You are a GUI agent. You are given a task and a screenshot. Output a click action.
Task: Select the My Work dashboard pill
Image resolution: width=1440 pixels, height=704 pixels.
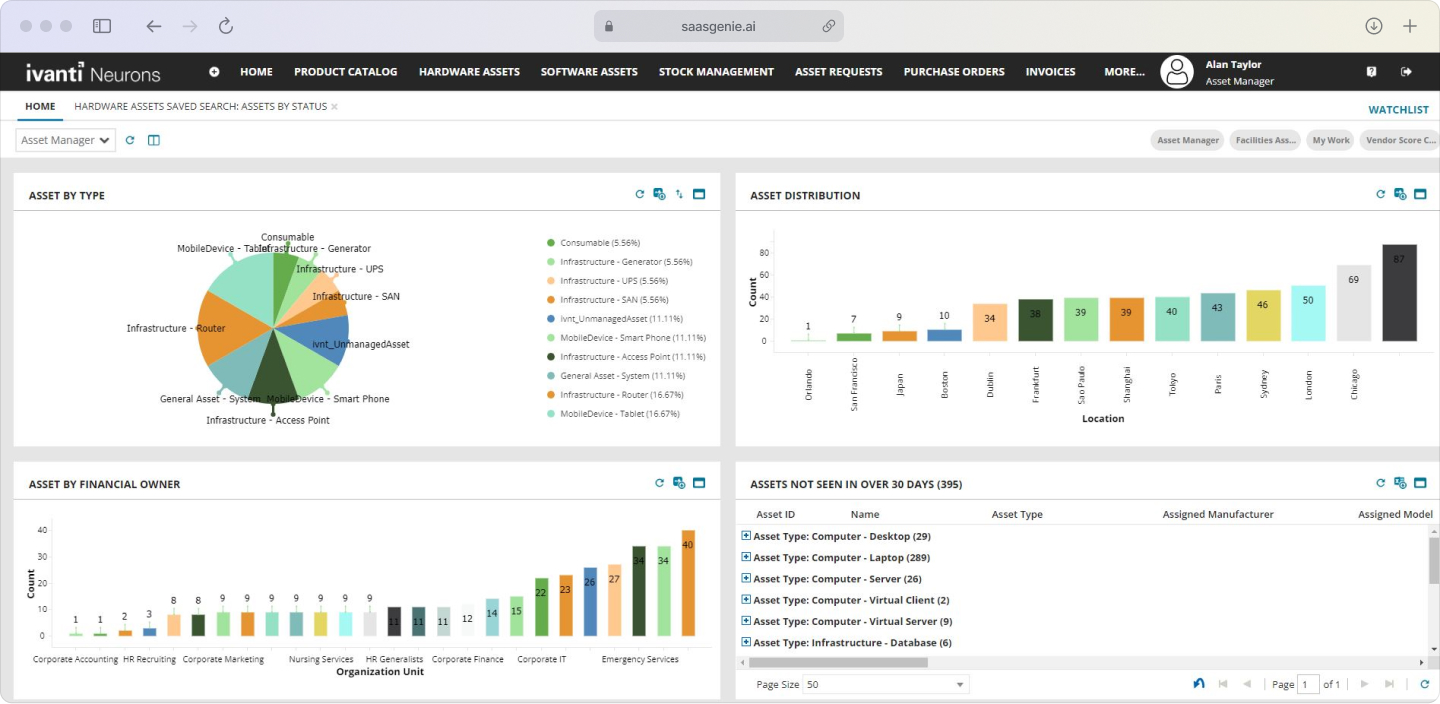[1331, 140]
